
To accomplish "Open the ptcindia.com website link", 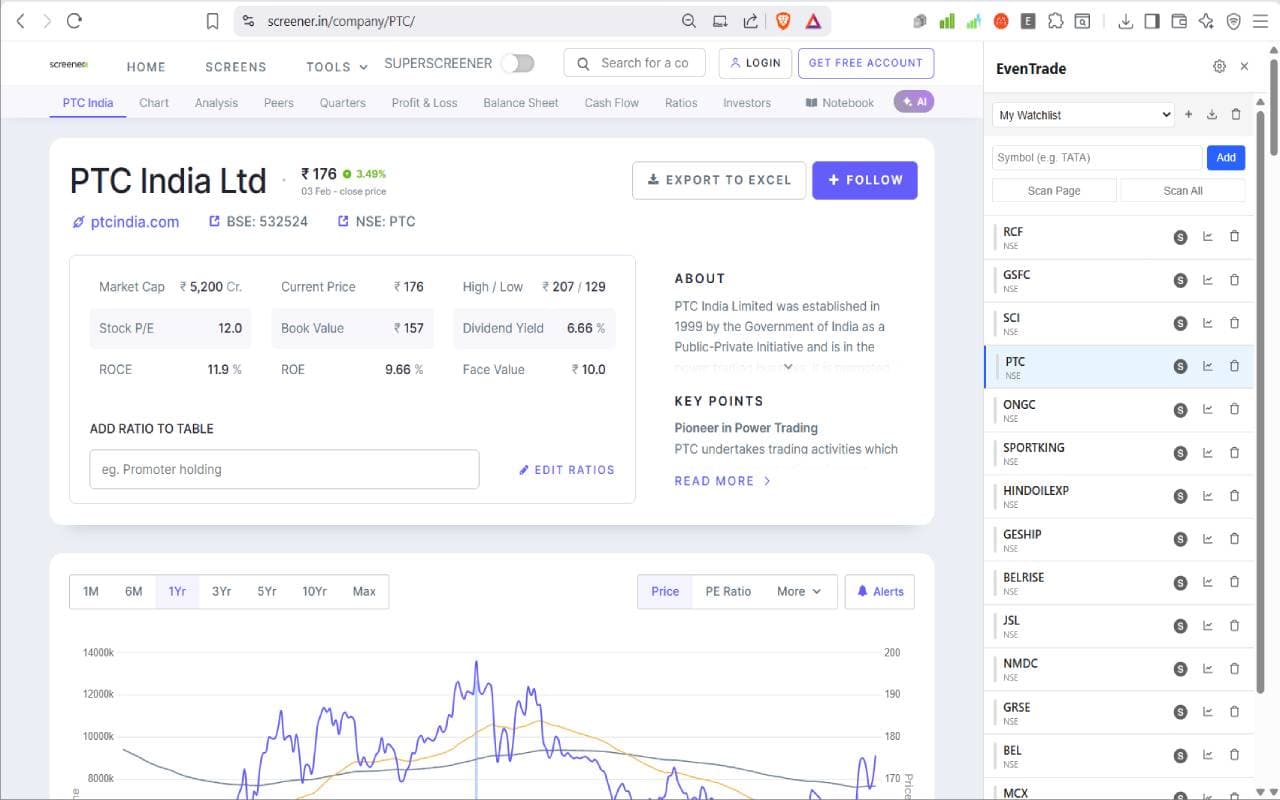I will point(125,222).
